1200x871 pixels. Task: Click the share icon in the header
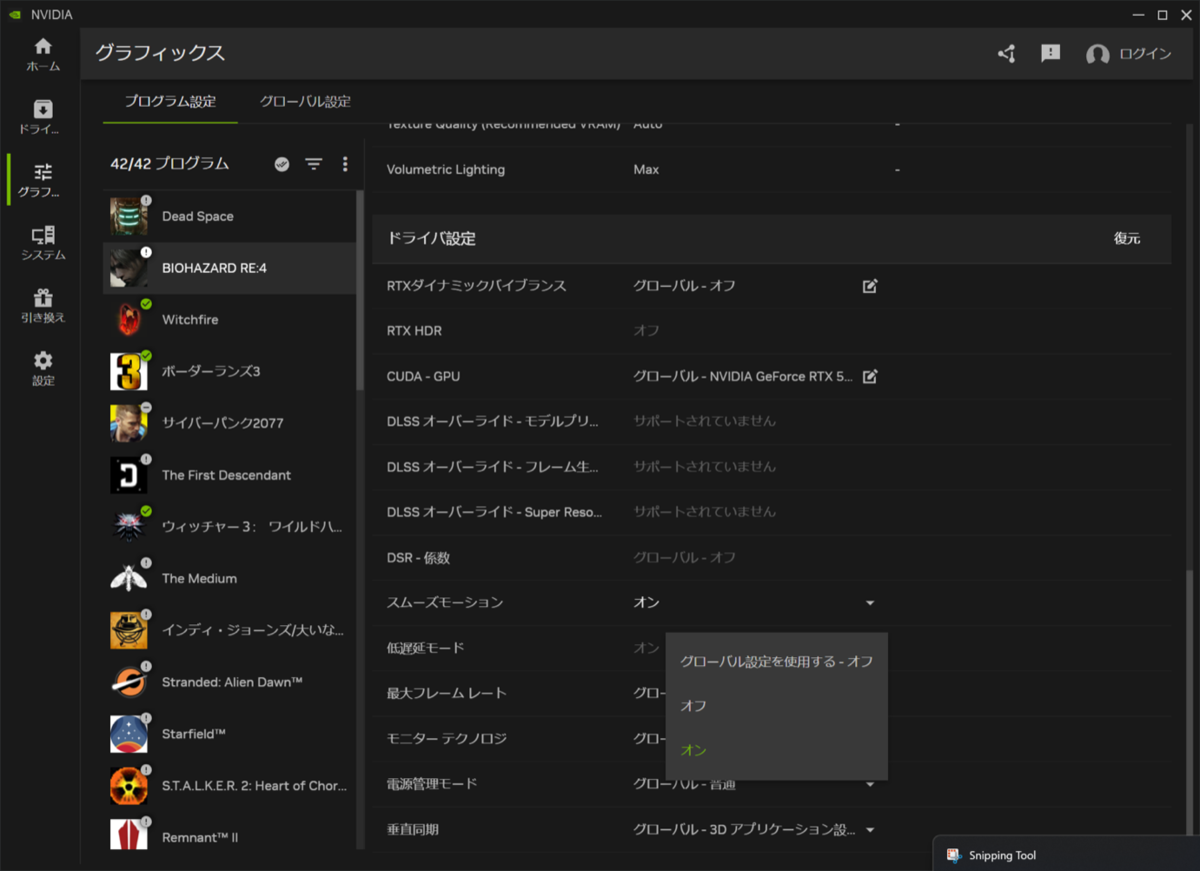(1006, 54)
